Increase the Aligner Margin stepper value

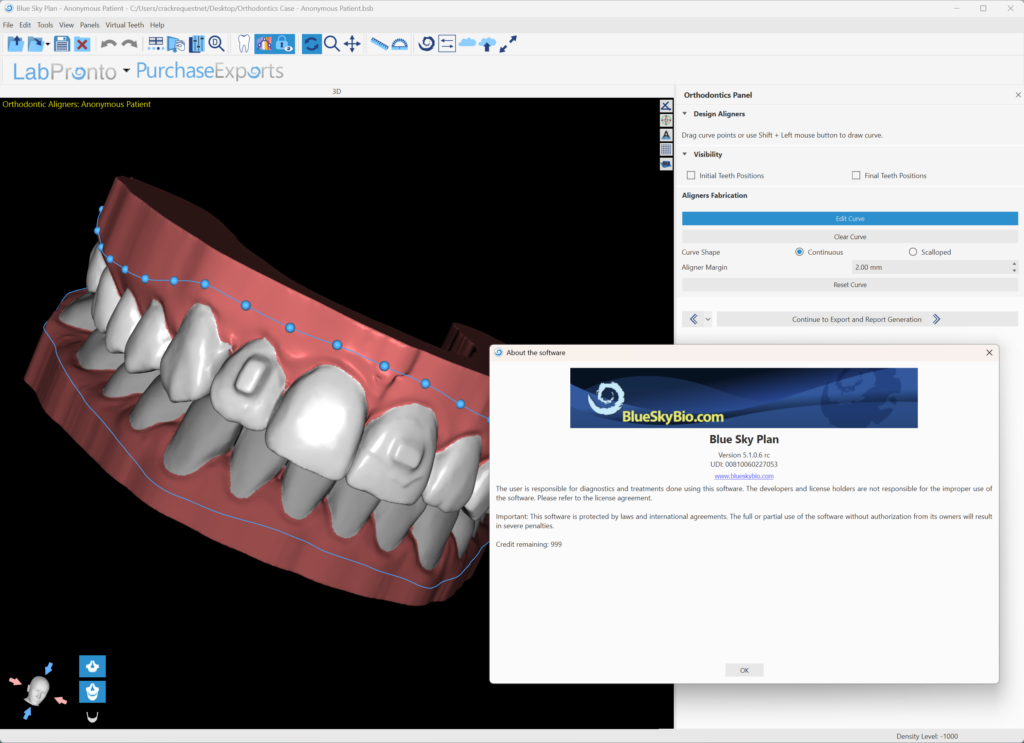coord(1014,264)
